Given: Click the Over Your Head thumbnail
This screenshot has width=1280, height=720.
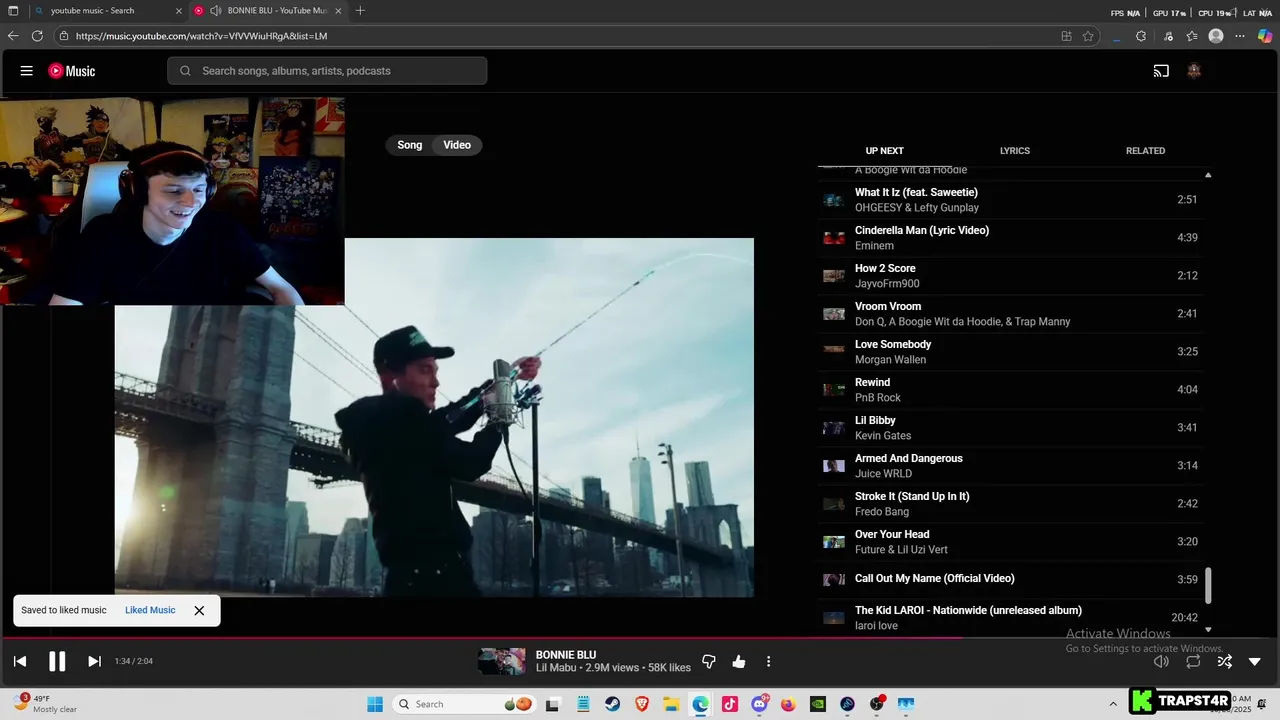Looking at the screenshot, I should pyautogui.click(x=834, y=542).
